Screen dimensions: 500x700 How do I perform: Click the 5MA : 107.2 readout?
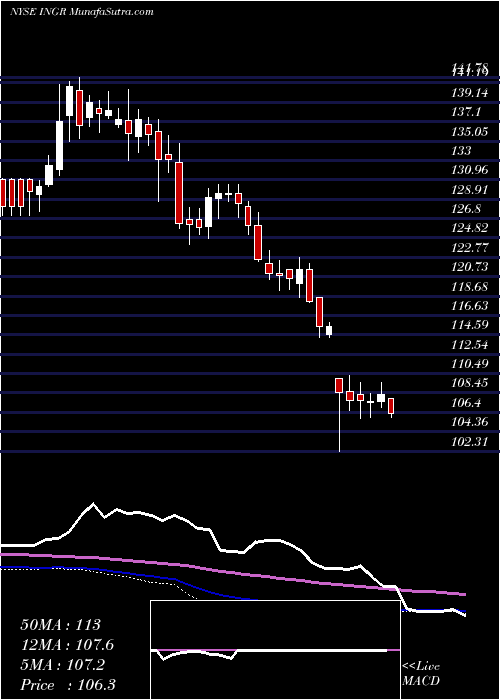tap(62, 665)
